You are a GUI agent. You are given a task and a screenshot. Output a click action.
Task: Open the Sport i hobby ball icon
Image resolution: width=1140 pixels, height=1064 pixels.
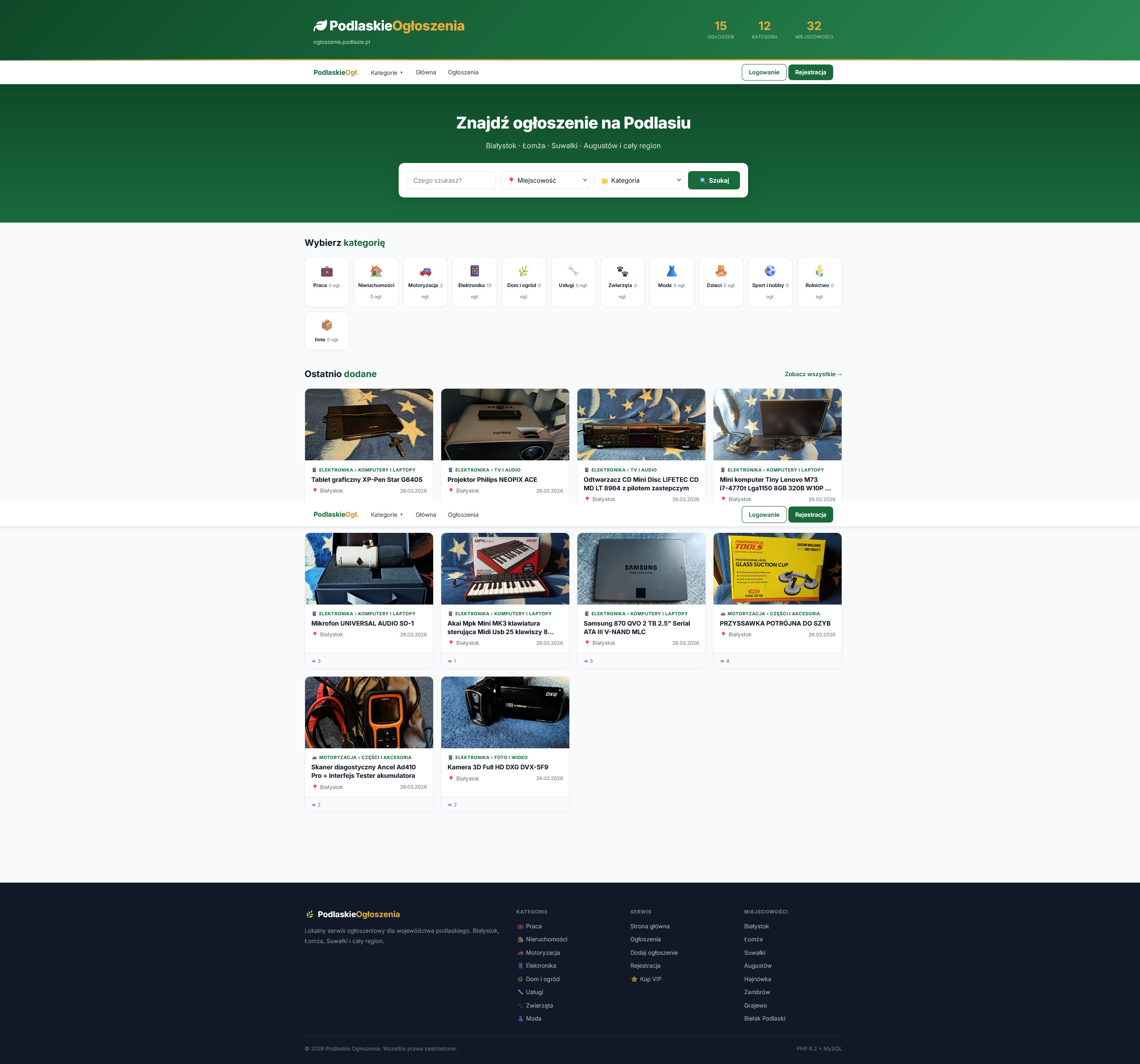pos(770,271)
